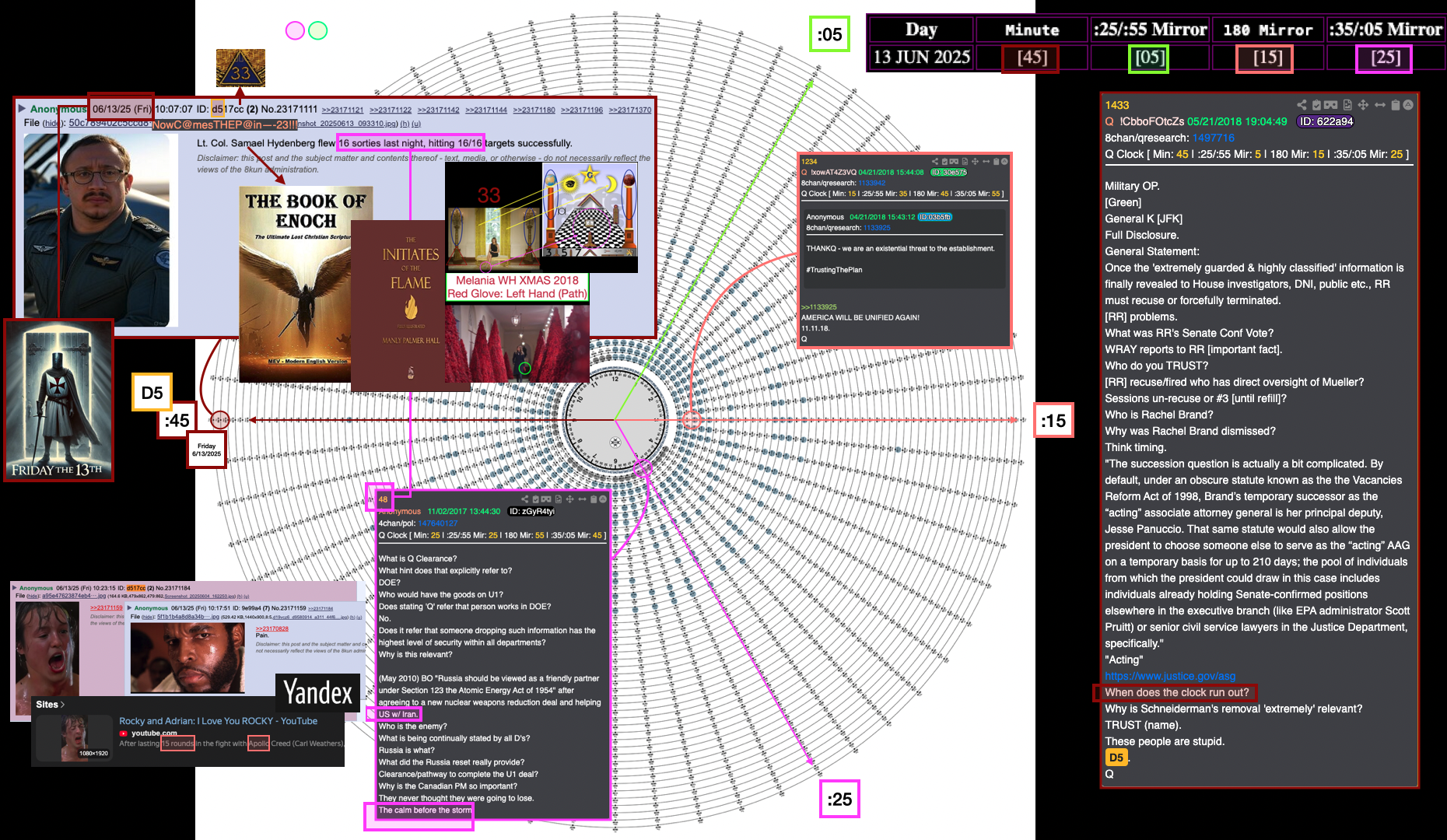This screenshot has height=840, width=1447.
Task: Click the image file icon on post 48
Action: [559, 499]
